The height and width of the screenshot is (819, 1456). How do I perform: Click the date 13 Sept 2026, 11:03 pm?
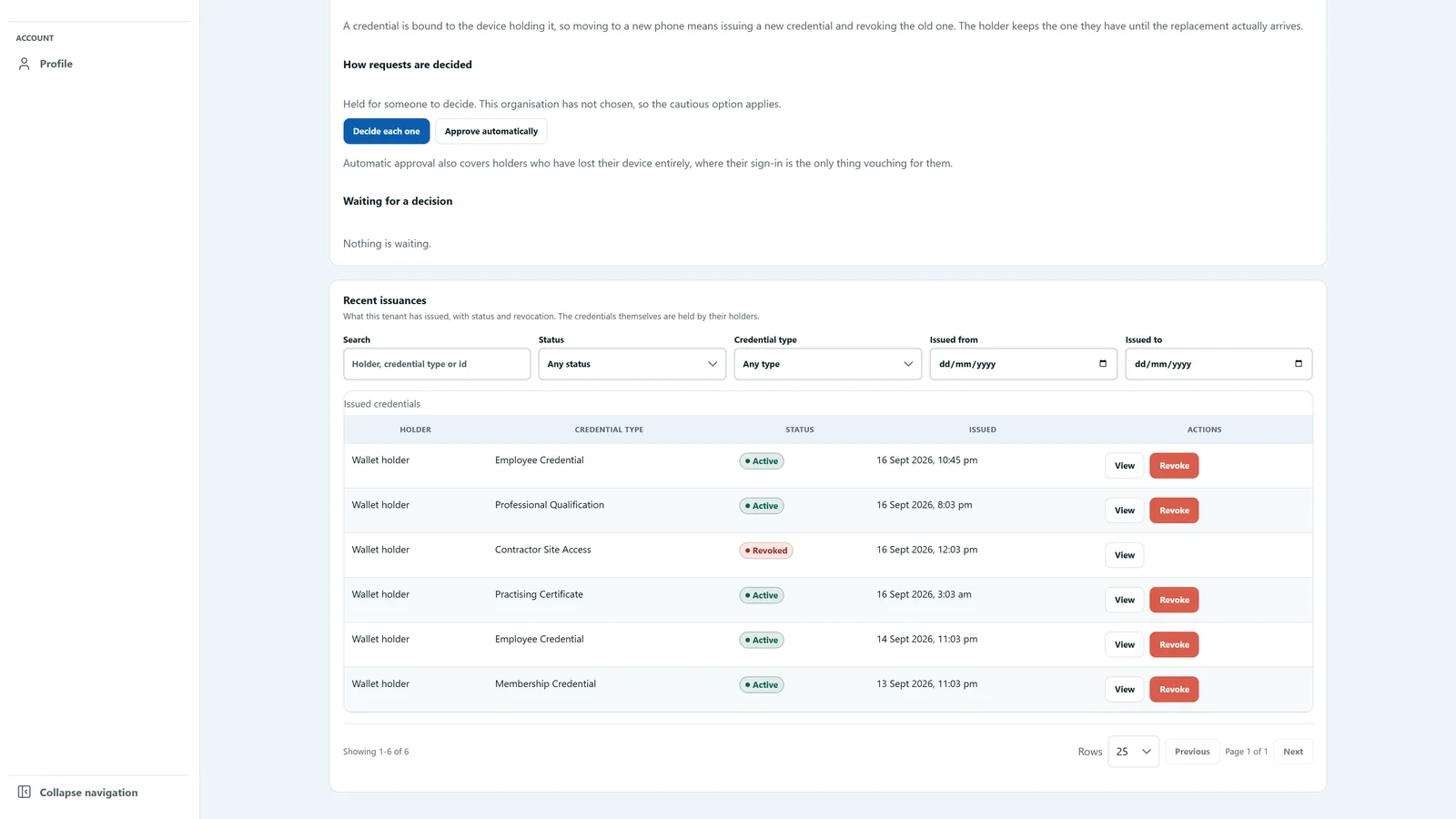click(x=927, y=684)
